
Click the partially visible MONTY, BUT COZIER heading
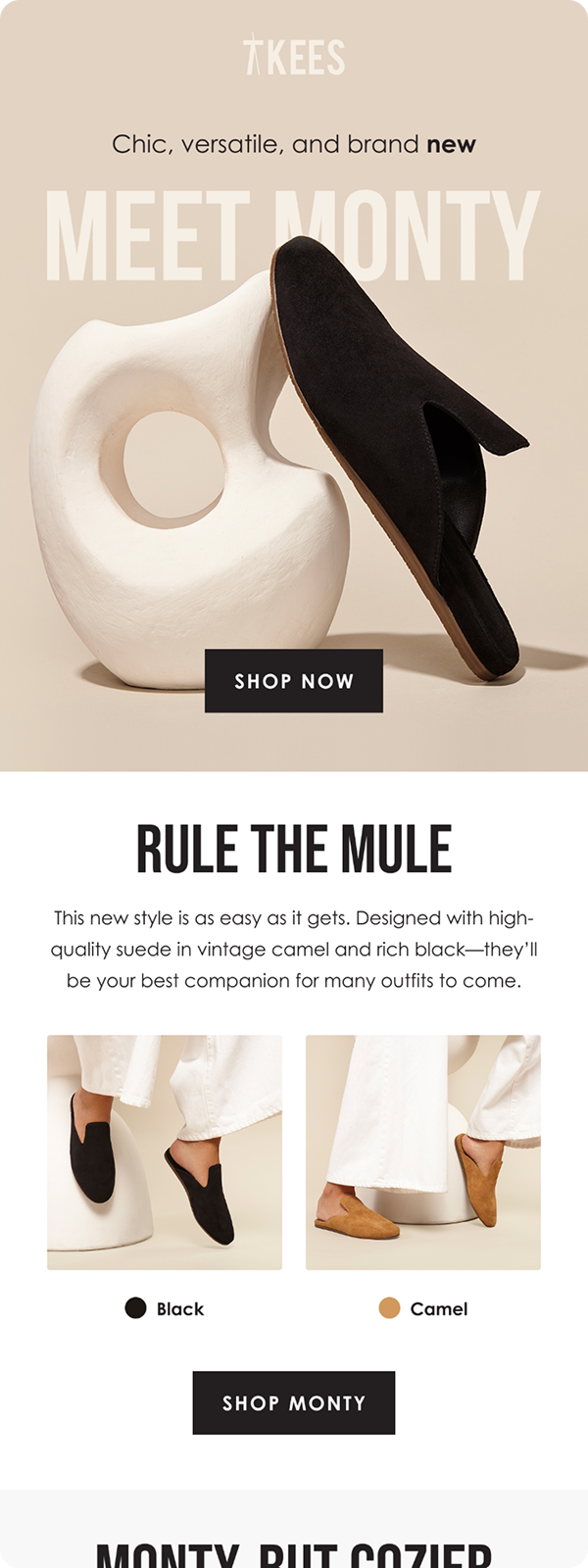(x=294, y=1555)
